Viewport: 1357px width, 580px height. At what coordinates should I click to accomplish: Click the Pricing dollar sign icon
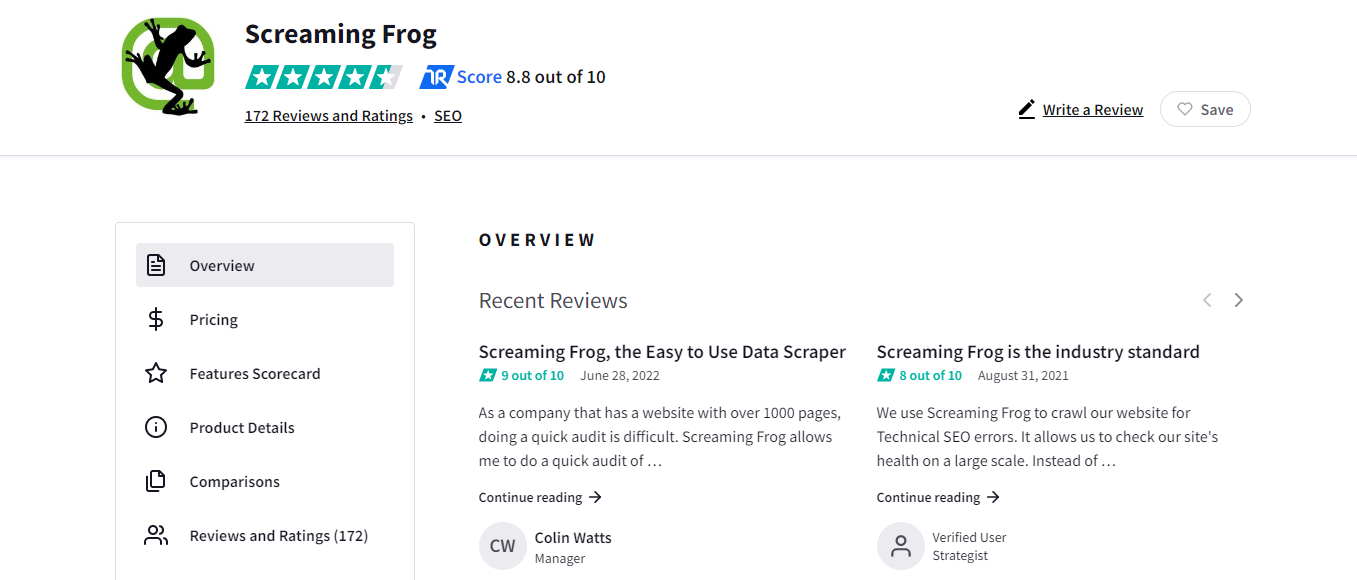[x=156, y=319]
